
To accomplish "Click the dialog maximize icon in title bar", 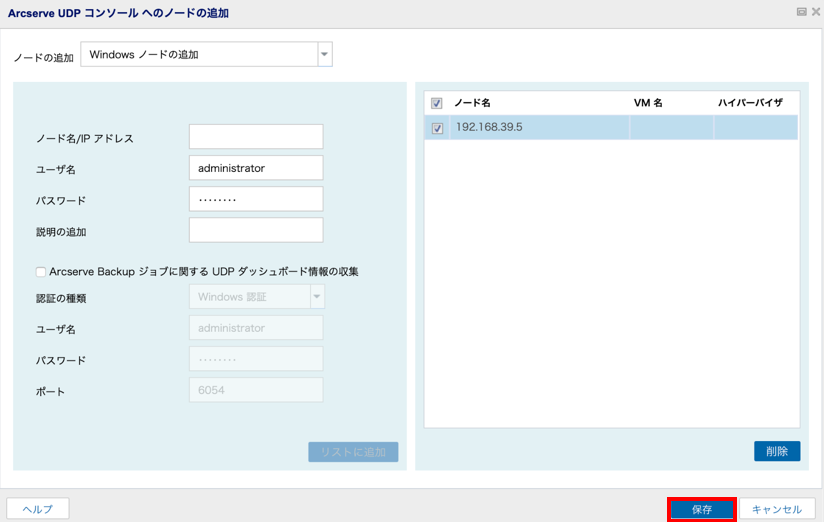I will coord(801,12).
